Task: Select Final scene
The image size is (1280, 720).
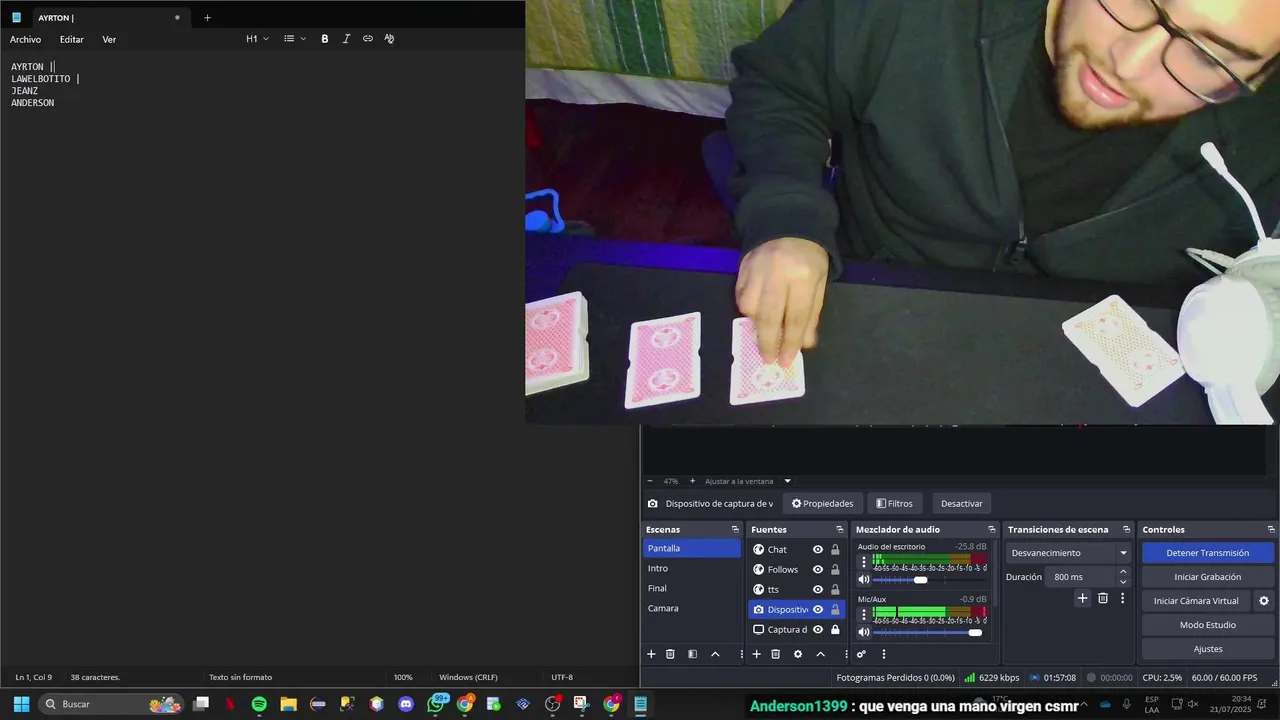Action: tap(692, 588)
